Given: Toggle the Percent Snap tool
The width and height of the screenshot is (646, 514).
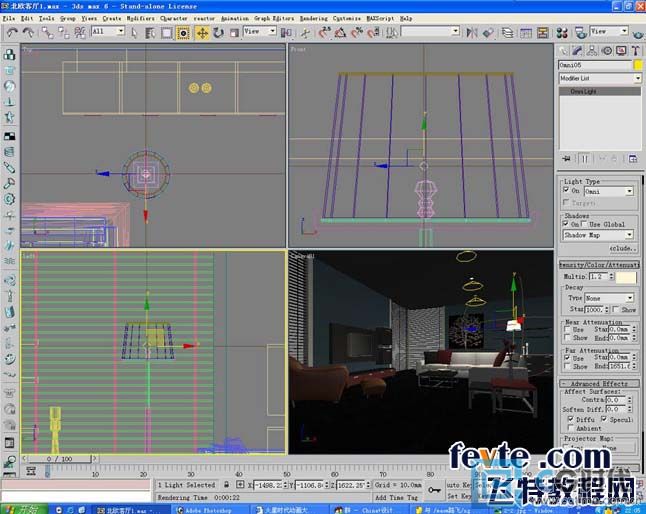Looking at the screenshot, I should coord(357,33).
